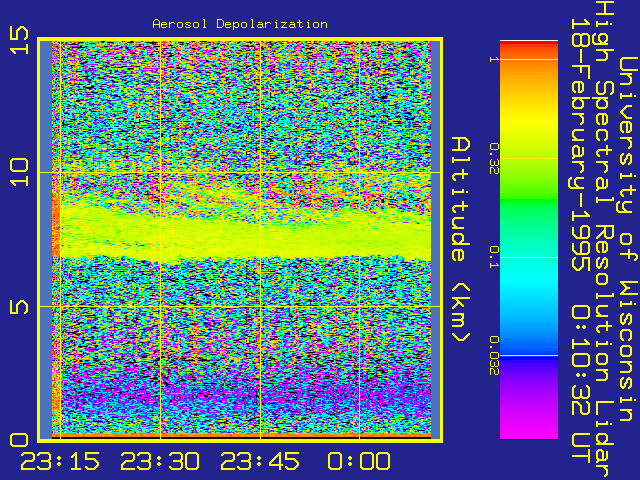Click the '18-February-1995' date text
Screen dimensions: 640x480
click(580, 144)
